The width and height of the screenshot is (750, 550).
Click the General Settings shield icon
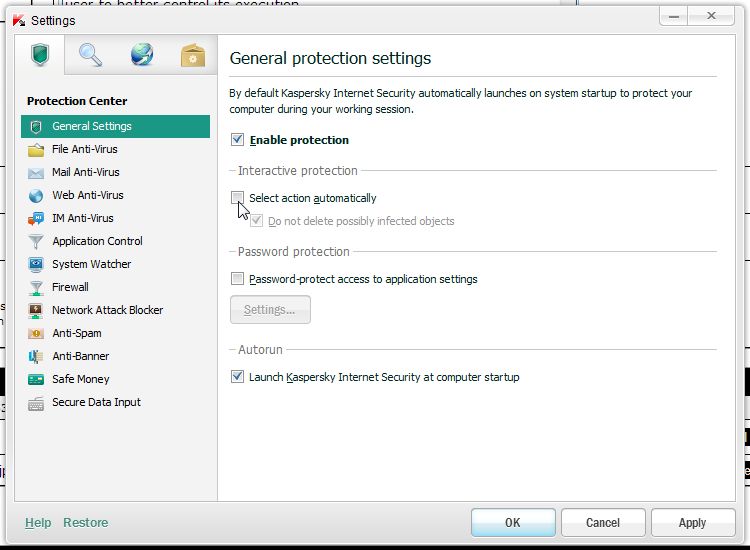tap(36, 127)
